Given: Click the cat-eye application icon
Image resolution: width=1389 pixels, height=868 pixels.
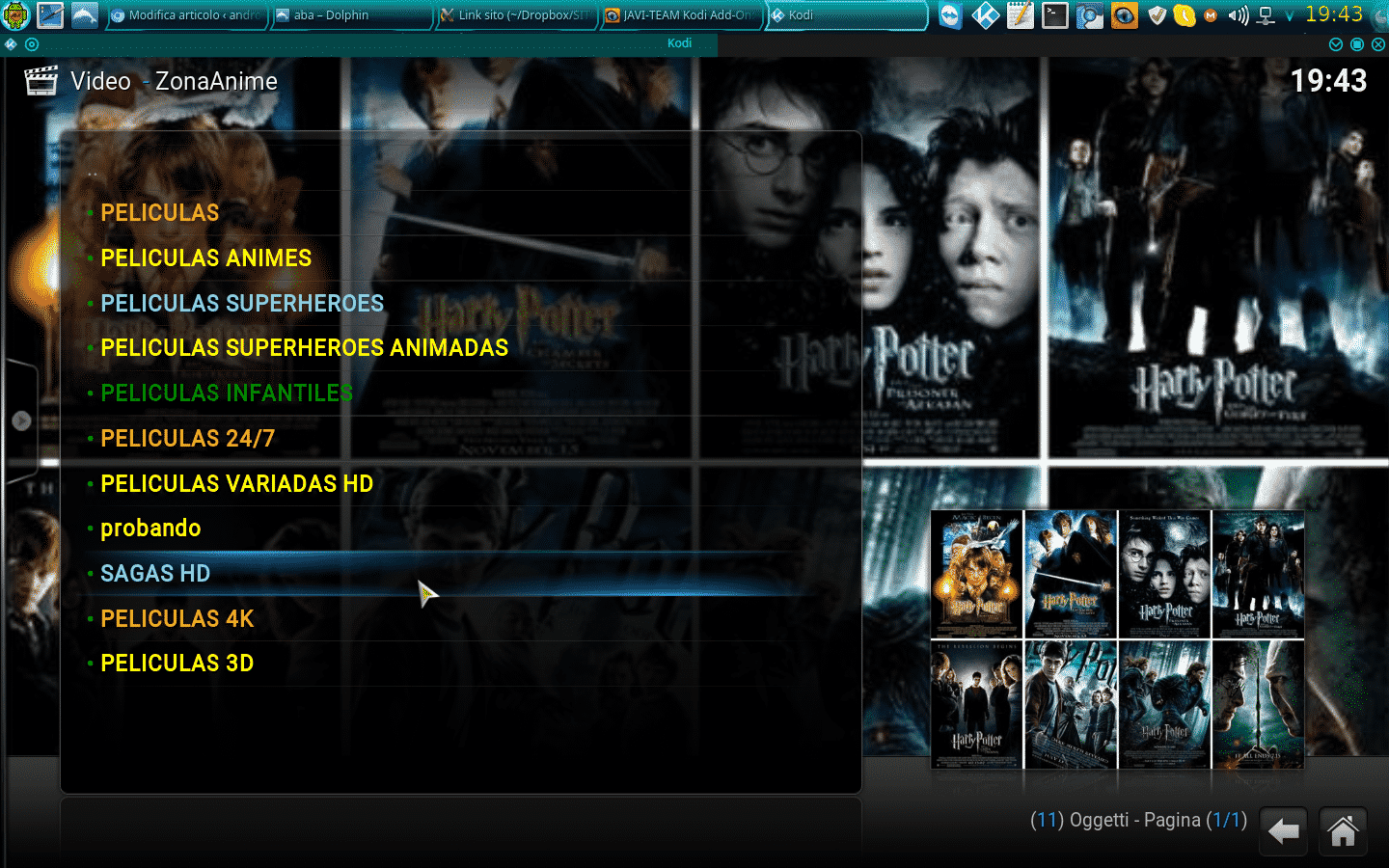Looking at the screenshot, I should pyautogui.click(x=1125, y=15).
